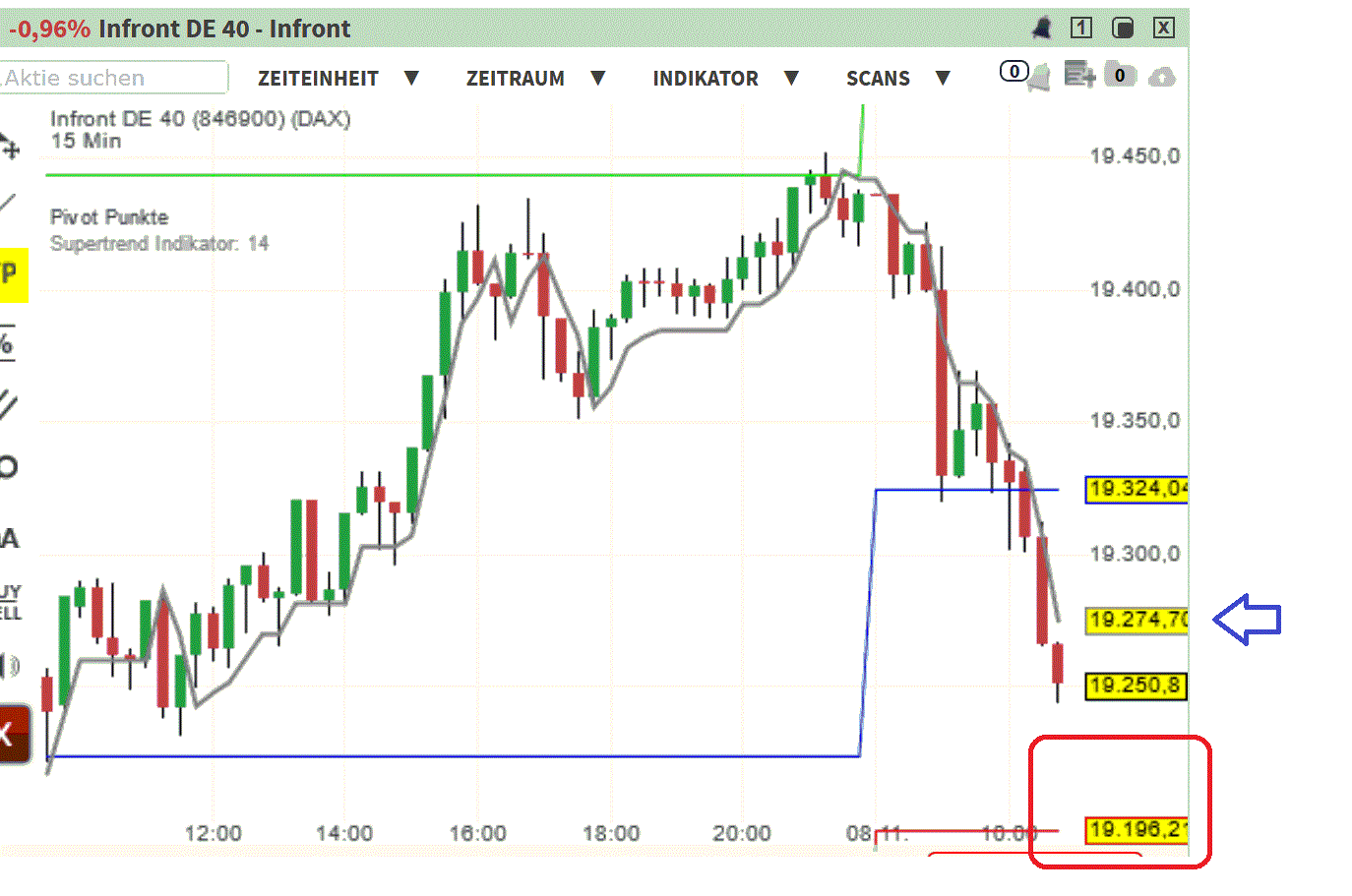This screenshot has height=896, width=1352.
Task: Click the blue horizontal pivot line near 19.324
Action: pos(966,490)
